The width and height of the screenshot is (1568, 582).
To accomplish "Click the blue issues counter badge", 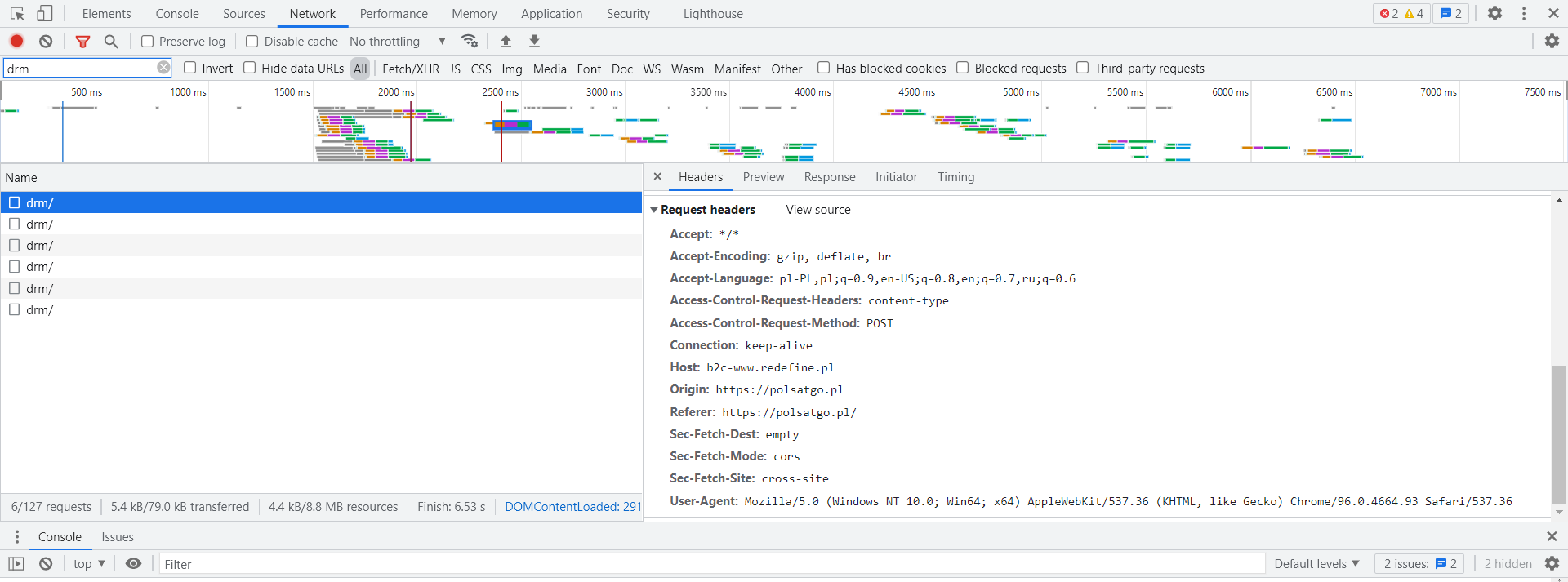I will pyautogui.click(x=1451, y=13).
